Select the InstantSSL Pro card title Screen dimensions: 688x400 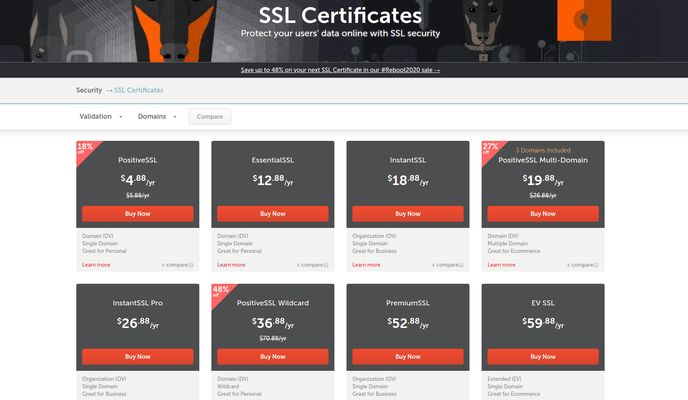(x=138, y=303)
